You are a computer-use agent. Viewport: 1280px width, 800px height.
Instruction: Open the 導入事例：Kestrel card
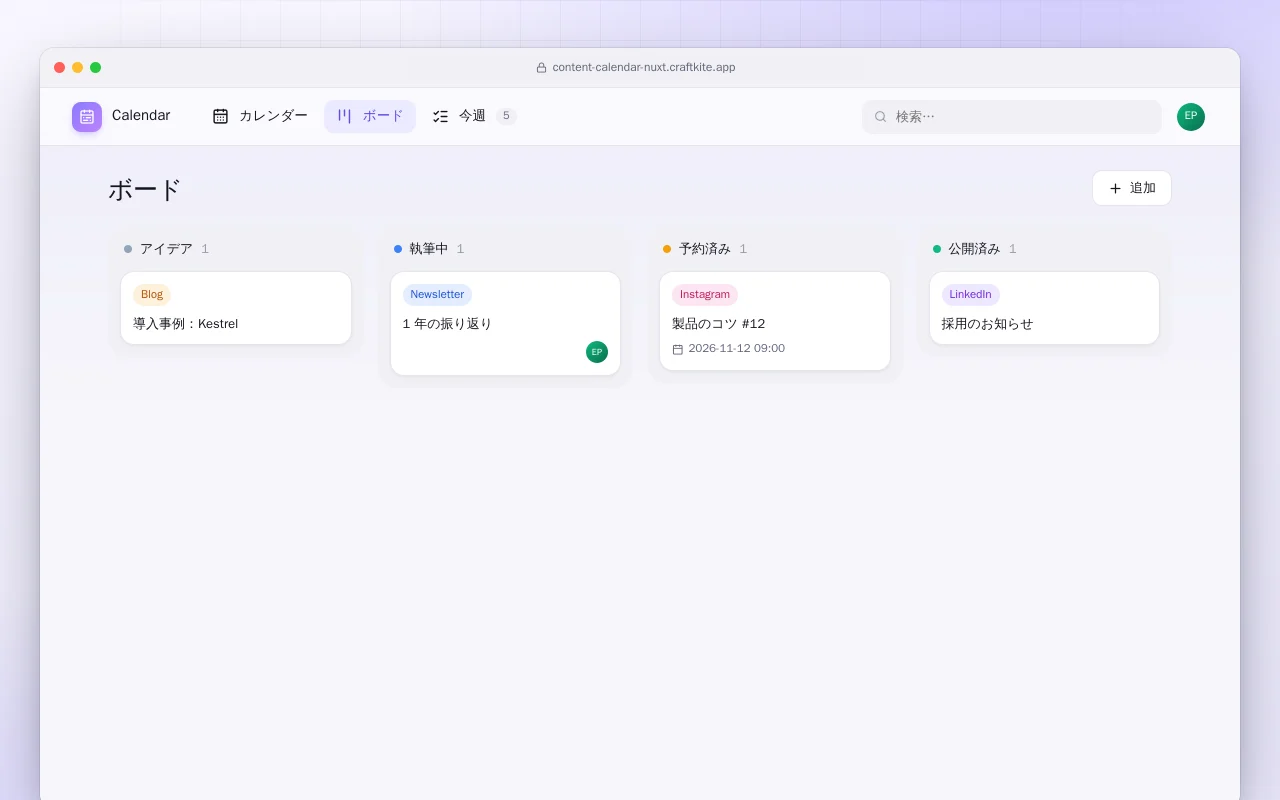(236, 308)
